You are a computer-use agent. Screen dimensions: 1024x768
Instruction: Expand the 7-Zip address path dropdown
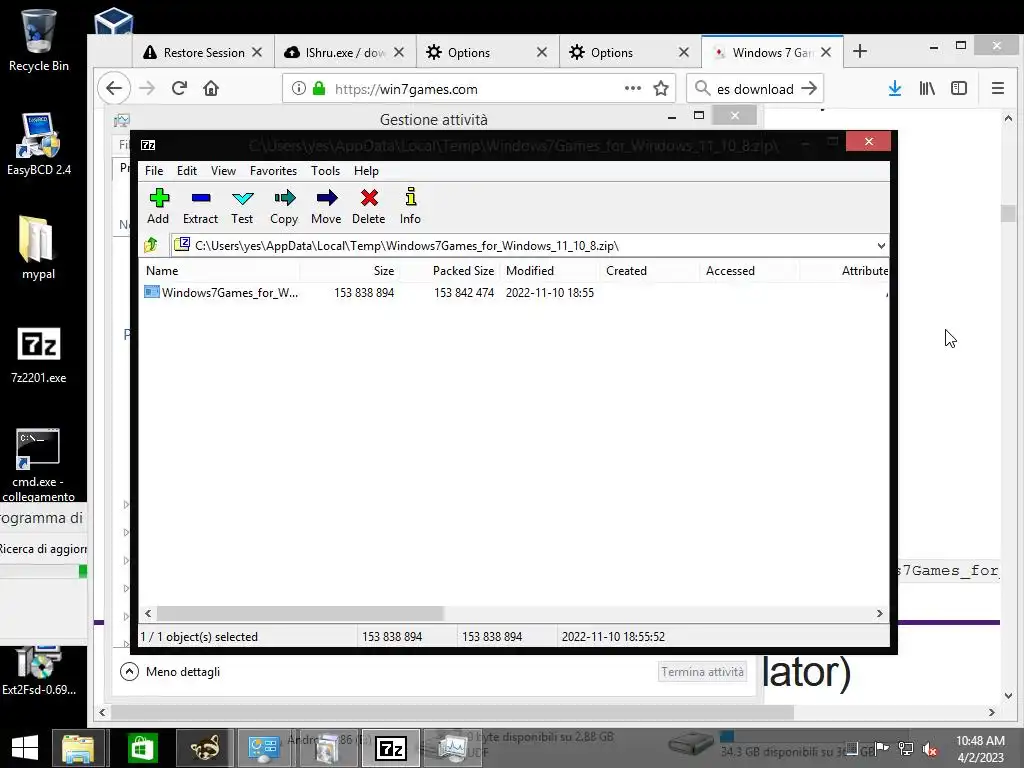pos(881,246)
